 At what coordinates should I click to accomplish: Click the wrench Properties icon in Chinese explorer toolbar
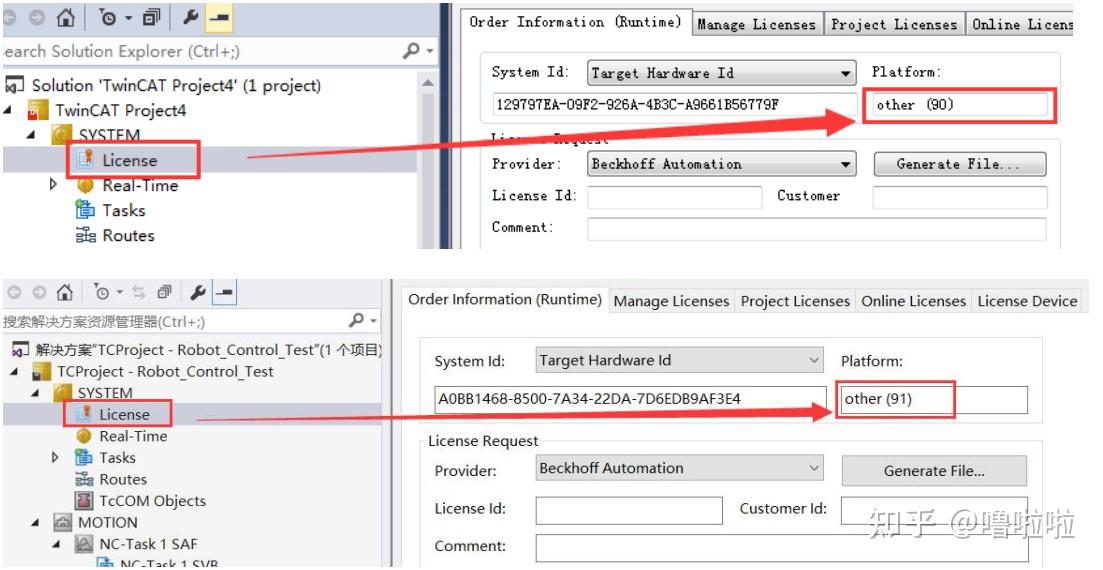tap(197, 293)
